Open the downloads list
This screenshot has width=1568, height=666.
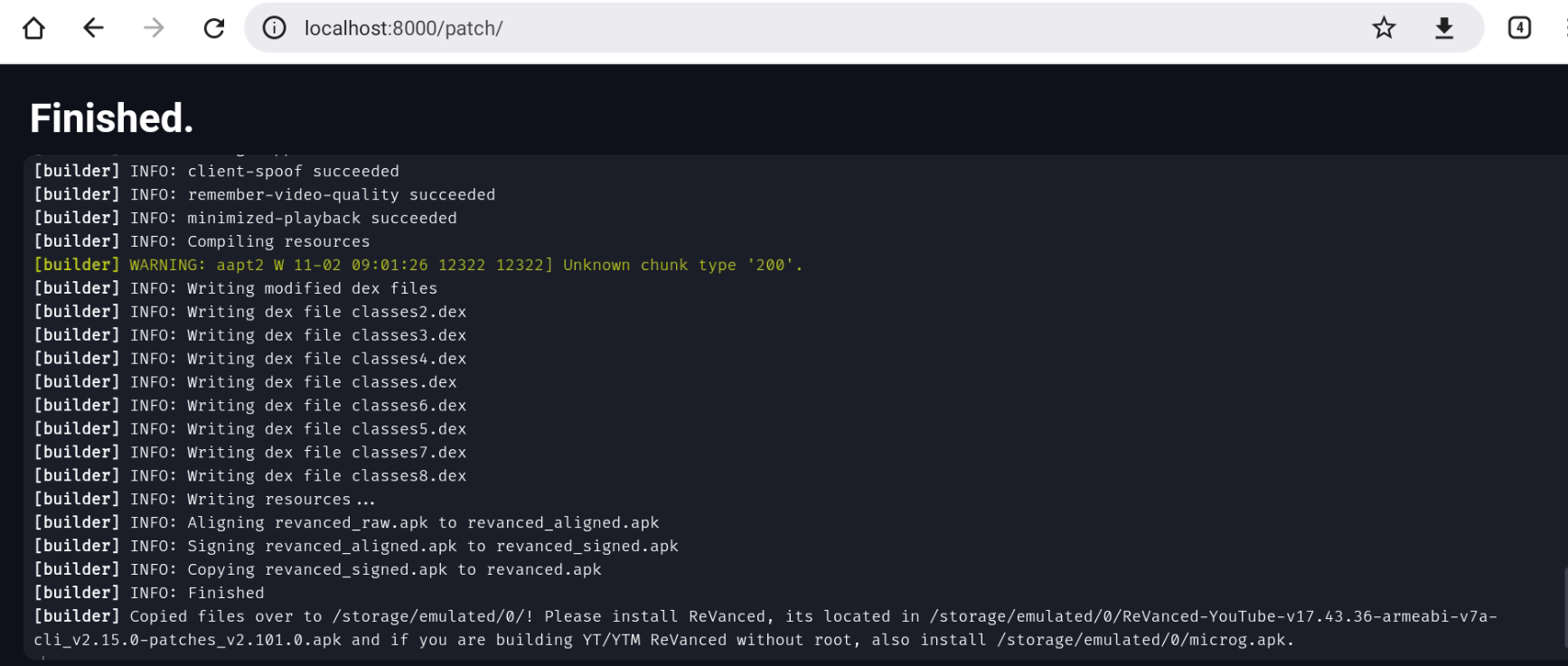click(1443, 28)
